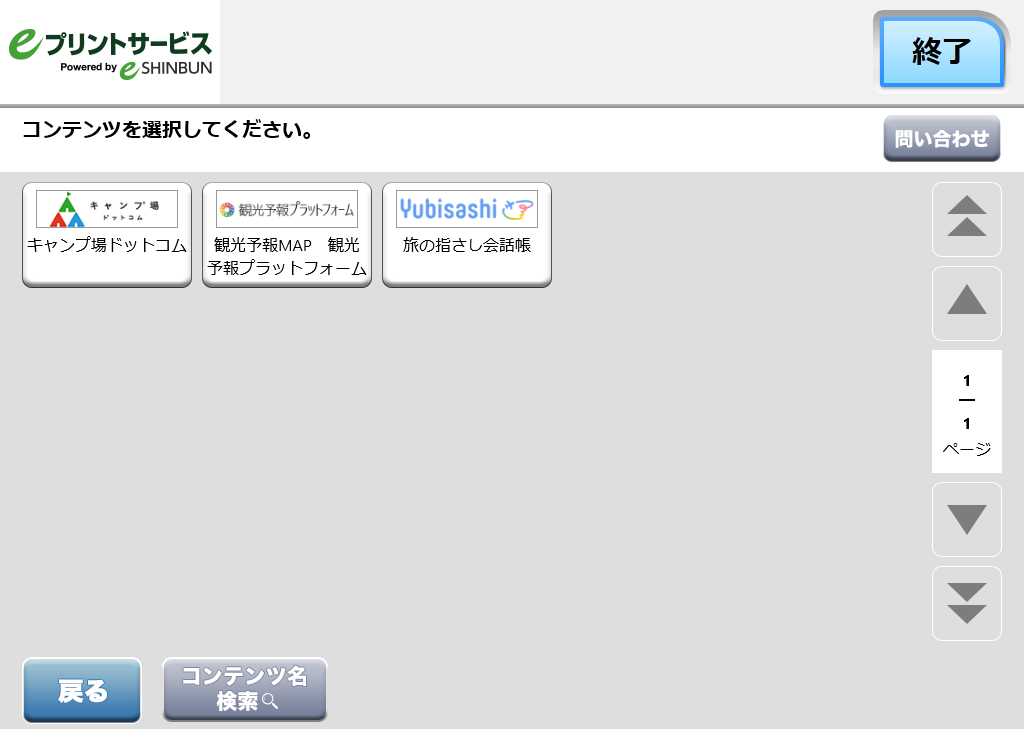Image resolution: width=1024 pixels, height=730 pixels.
Task: Click the 1/1 ページ page indicator
Action: click(x=967, y=411)
